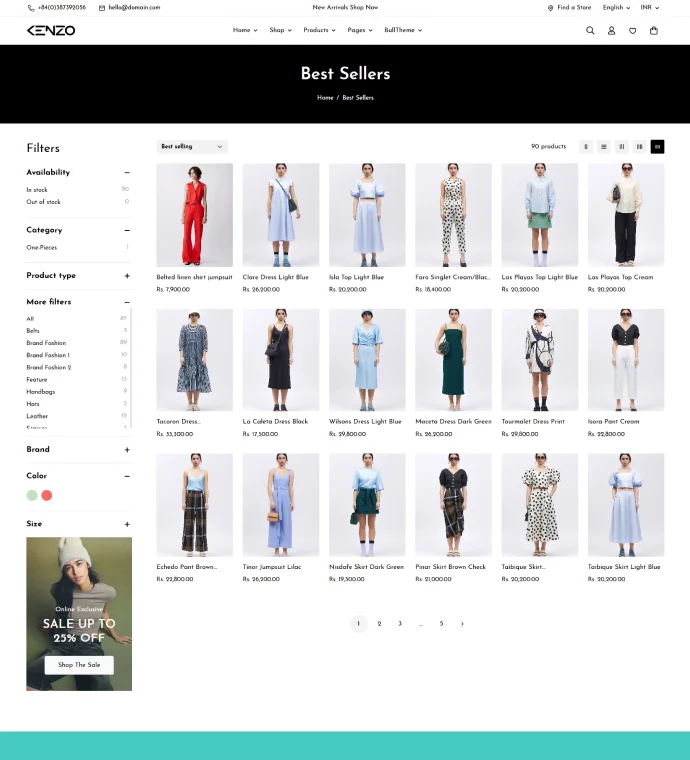
Task: Click the Nisdafe Skirt Dark Green title
Action: [366, 567]
